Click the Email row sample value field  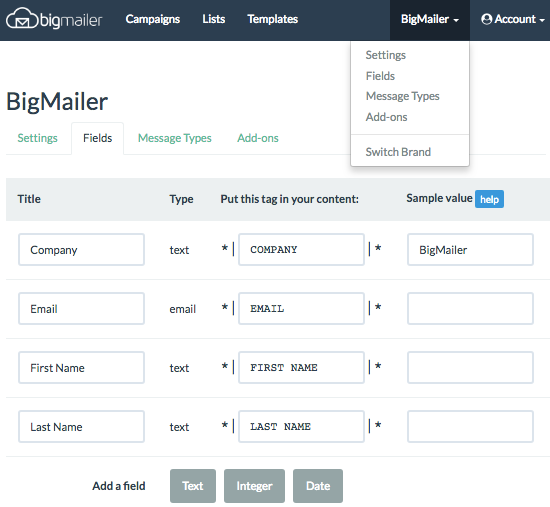click(x=470, y=309)
